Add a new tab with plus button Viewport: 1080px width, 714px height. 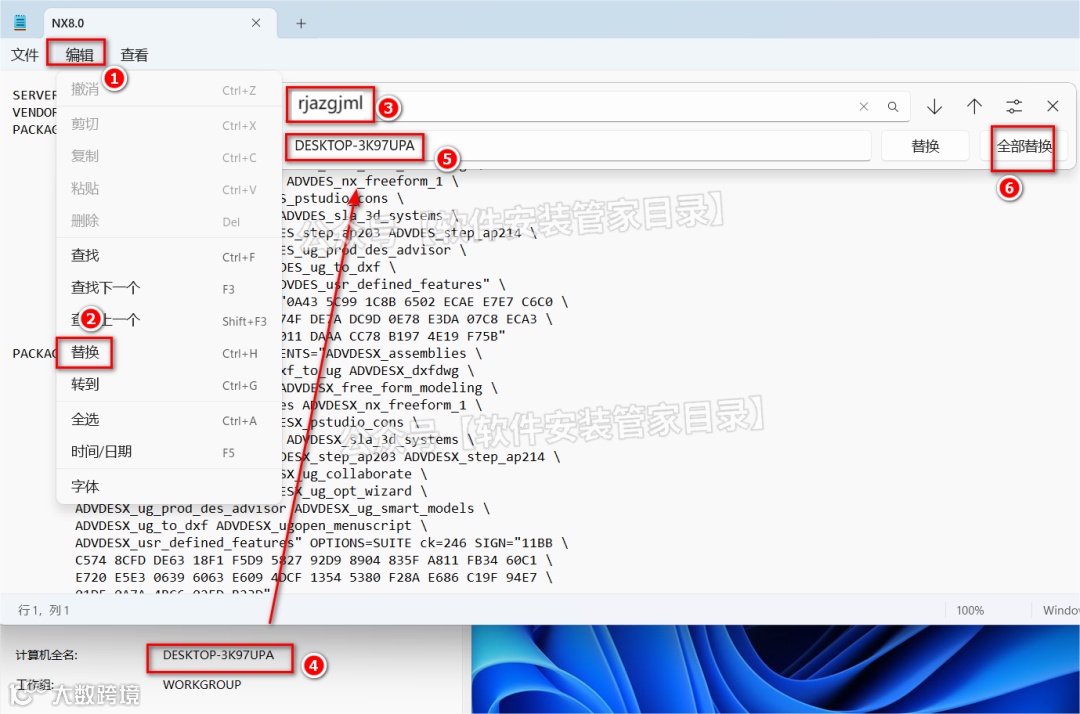[301, 23]
